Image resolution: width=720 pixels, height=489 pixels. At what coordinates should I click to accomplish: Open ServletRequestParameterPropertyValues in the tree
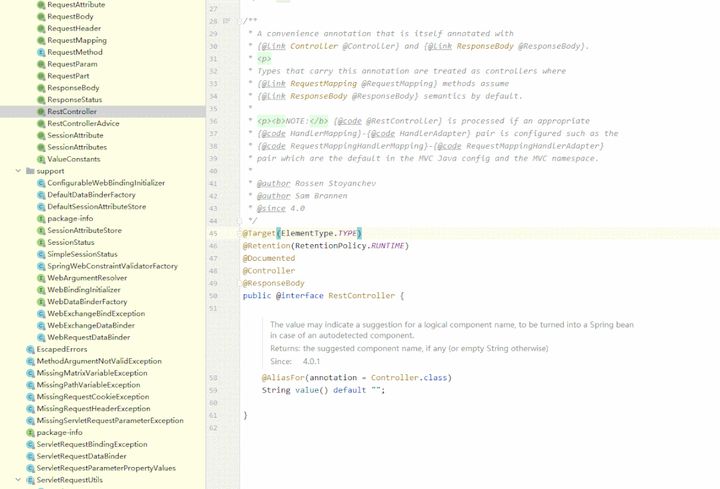click(x=106, y=468)
